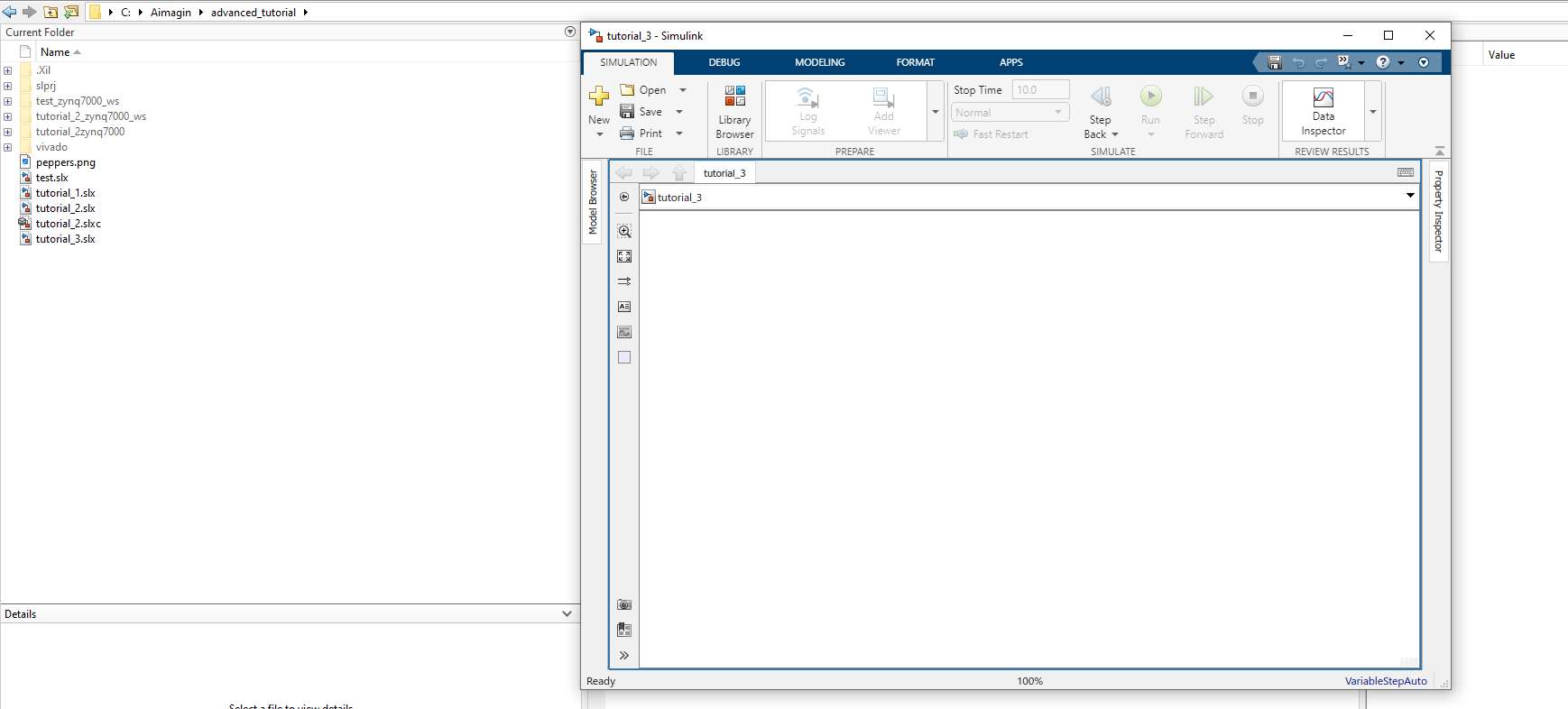Click the quick access Save icon

tap(1275, 62)
